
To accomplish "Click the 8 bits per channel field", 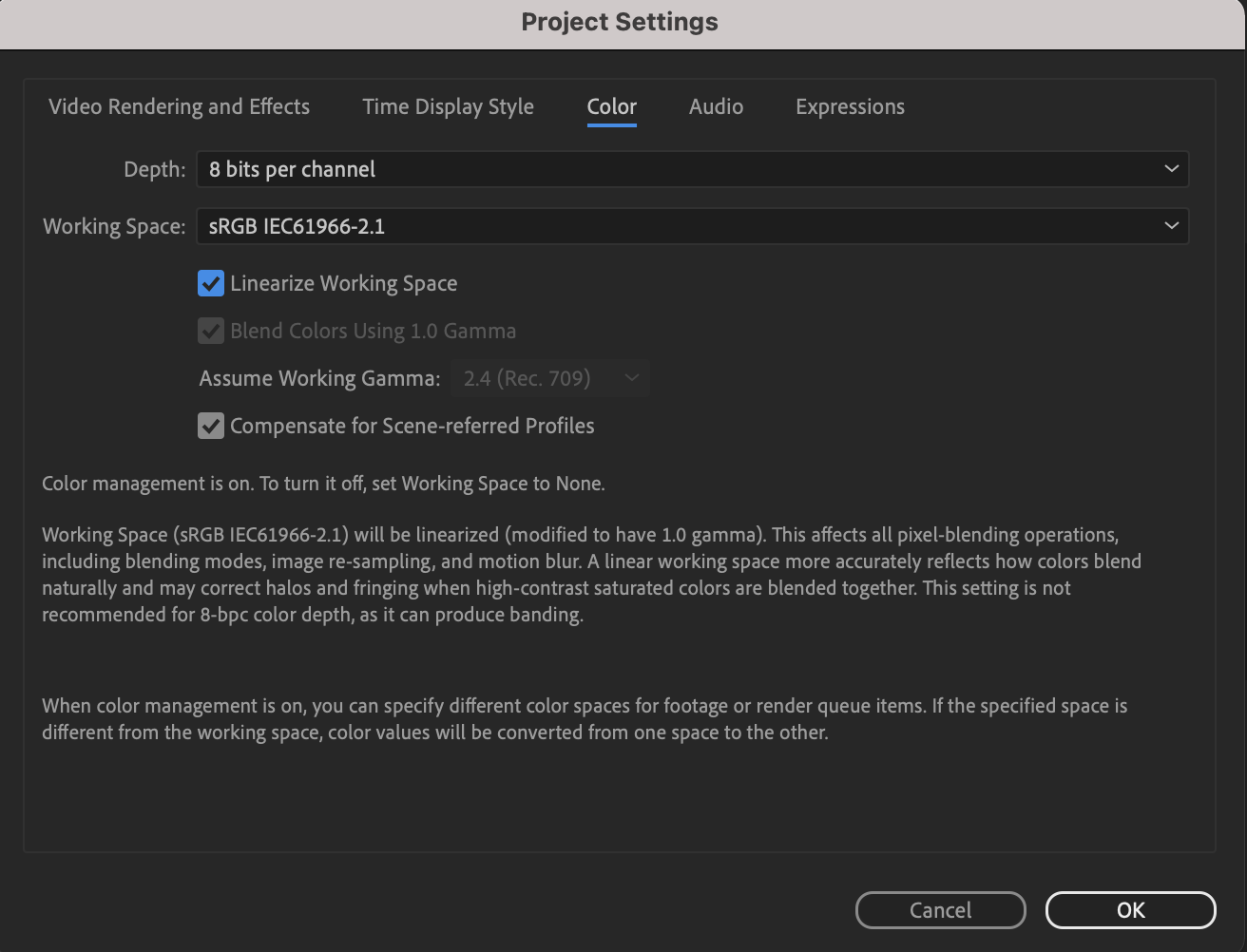I will (x=292, y=168).
